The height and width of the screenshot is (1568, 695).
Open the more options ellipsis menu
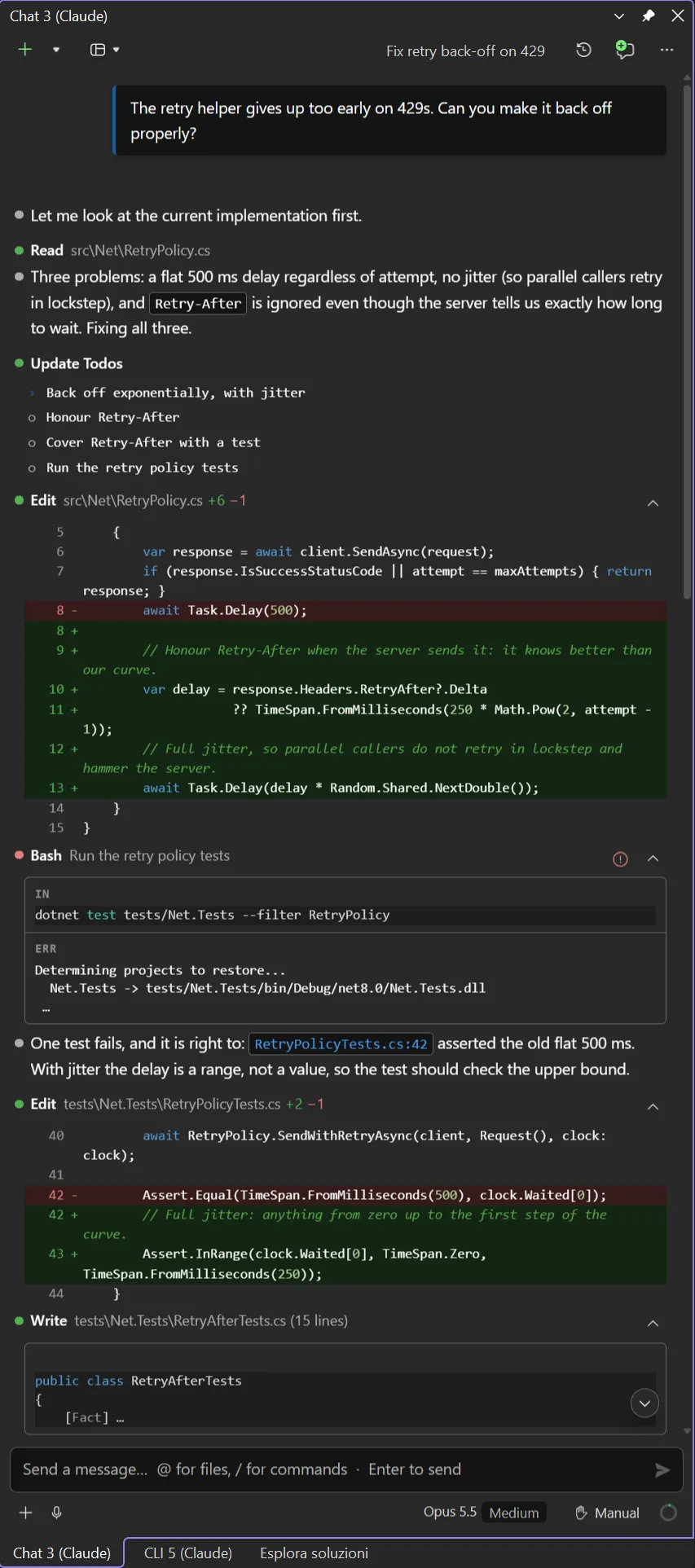point(667,50)
